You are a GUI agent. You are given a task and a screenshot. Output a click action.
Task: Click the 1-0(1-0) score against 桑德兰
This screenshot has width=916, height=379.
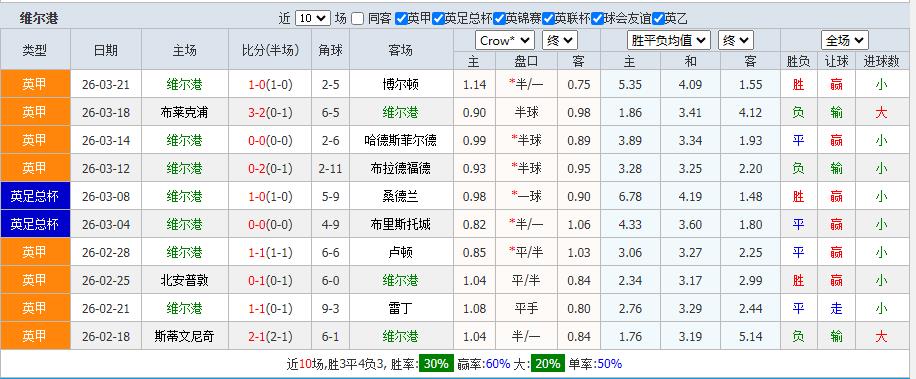pyautogui.click(x=270, y=197)
